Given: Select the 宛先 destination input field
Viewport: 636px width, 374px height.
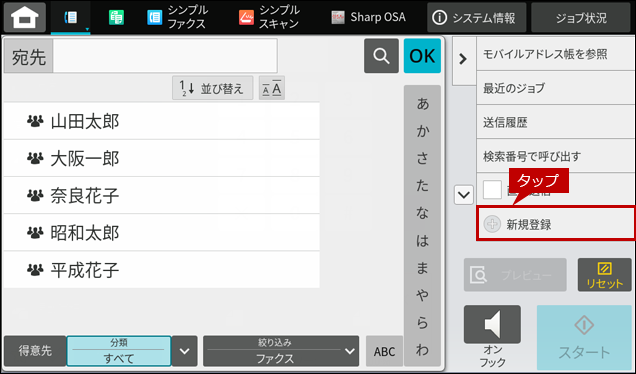Looking at the screenshot, I should click(165, 56).
